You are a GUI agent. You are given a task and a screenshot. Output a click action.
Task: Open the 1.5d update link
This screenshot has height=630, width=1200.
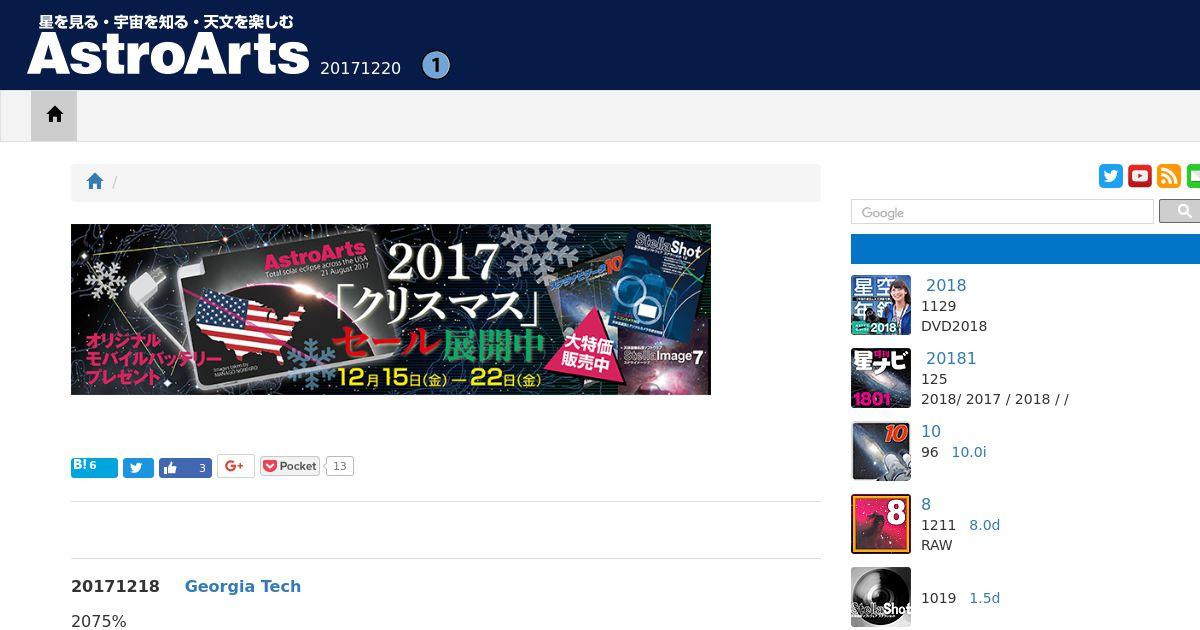(x=985, y=598)
